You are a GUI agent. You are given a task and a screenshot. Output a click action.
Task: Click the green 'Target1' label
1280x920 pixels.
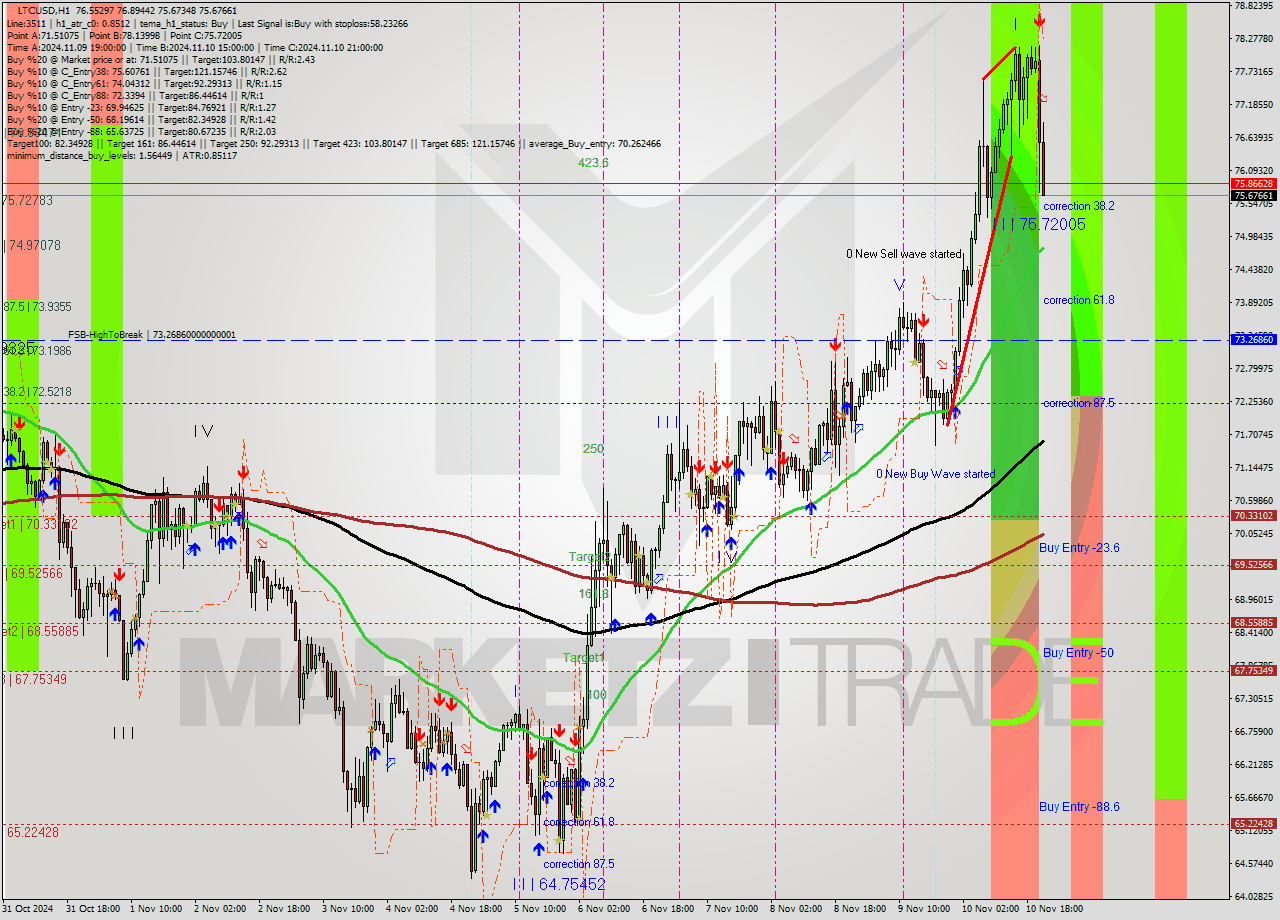(583, 657)
